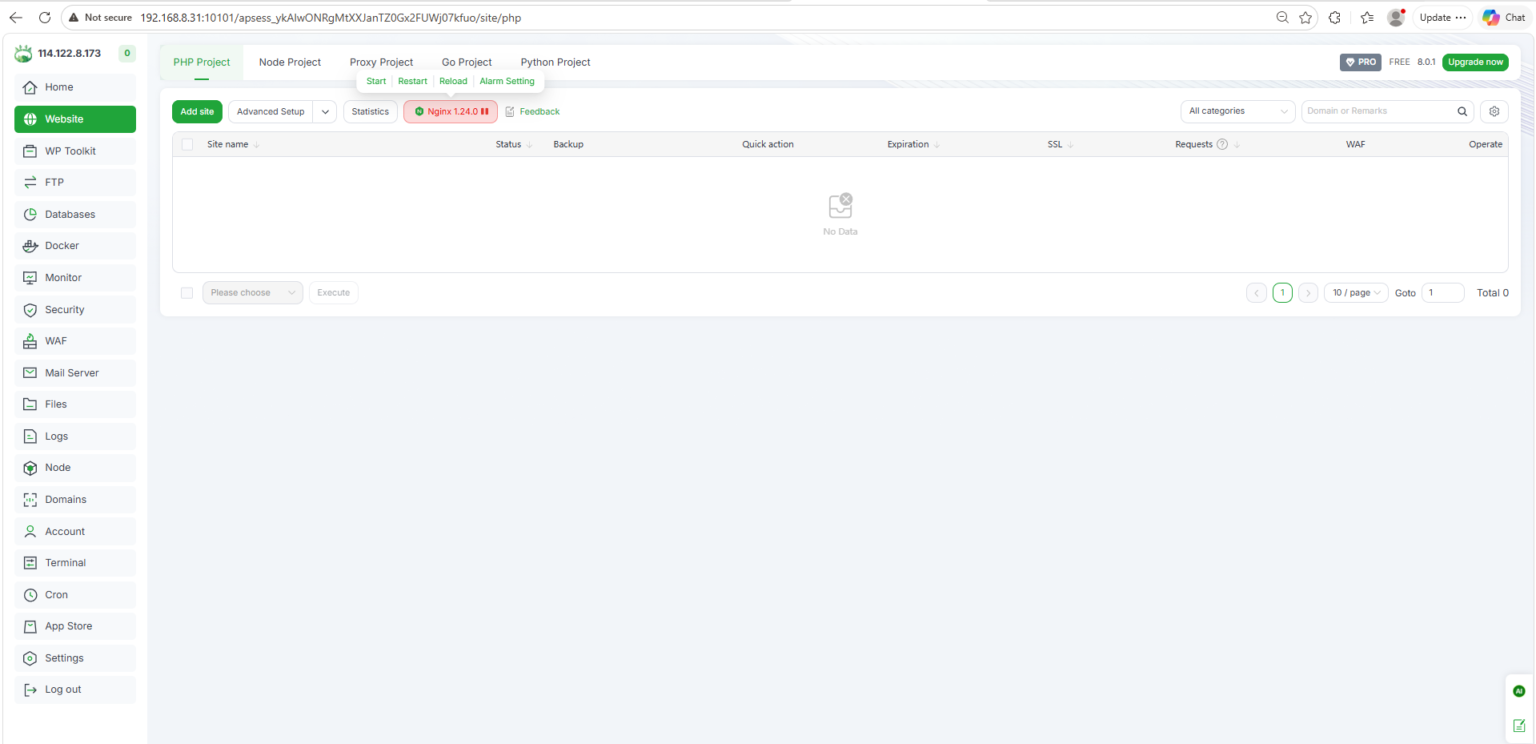Screen dimensions: 1536x744
Task: Click the Nginx 1.24.0 status button
Action: [x=451, y=112]
